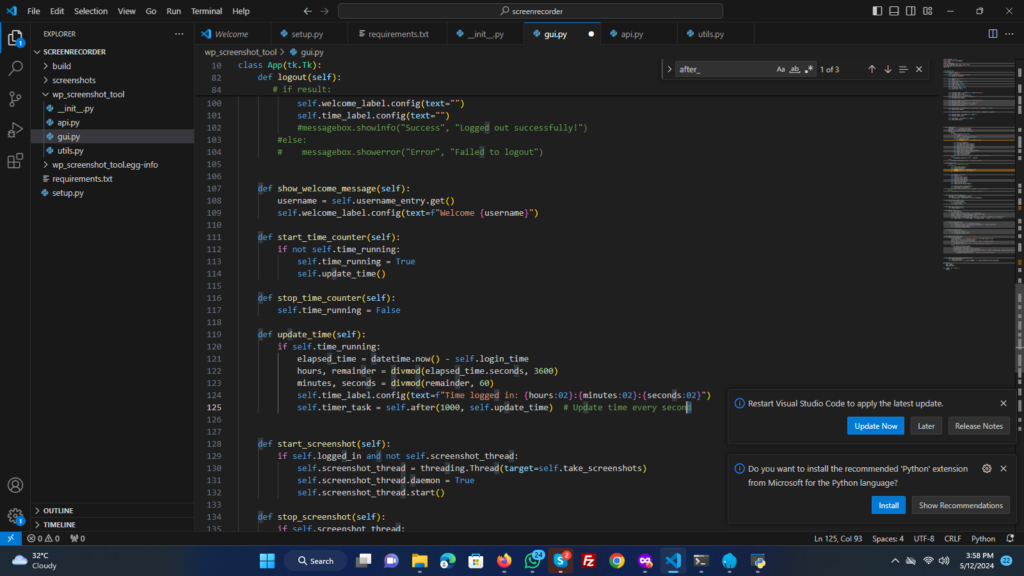Expand the build folder

coord(61,66)
